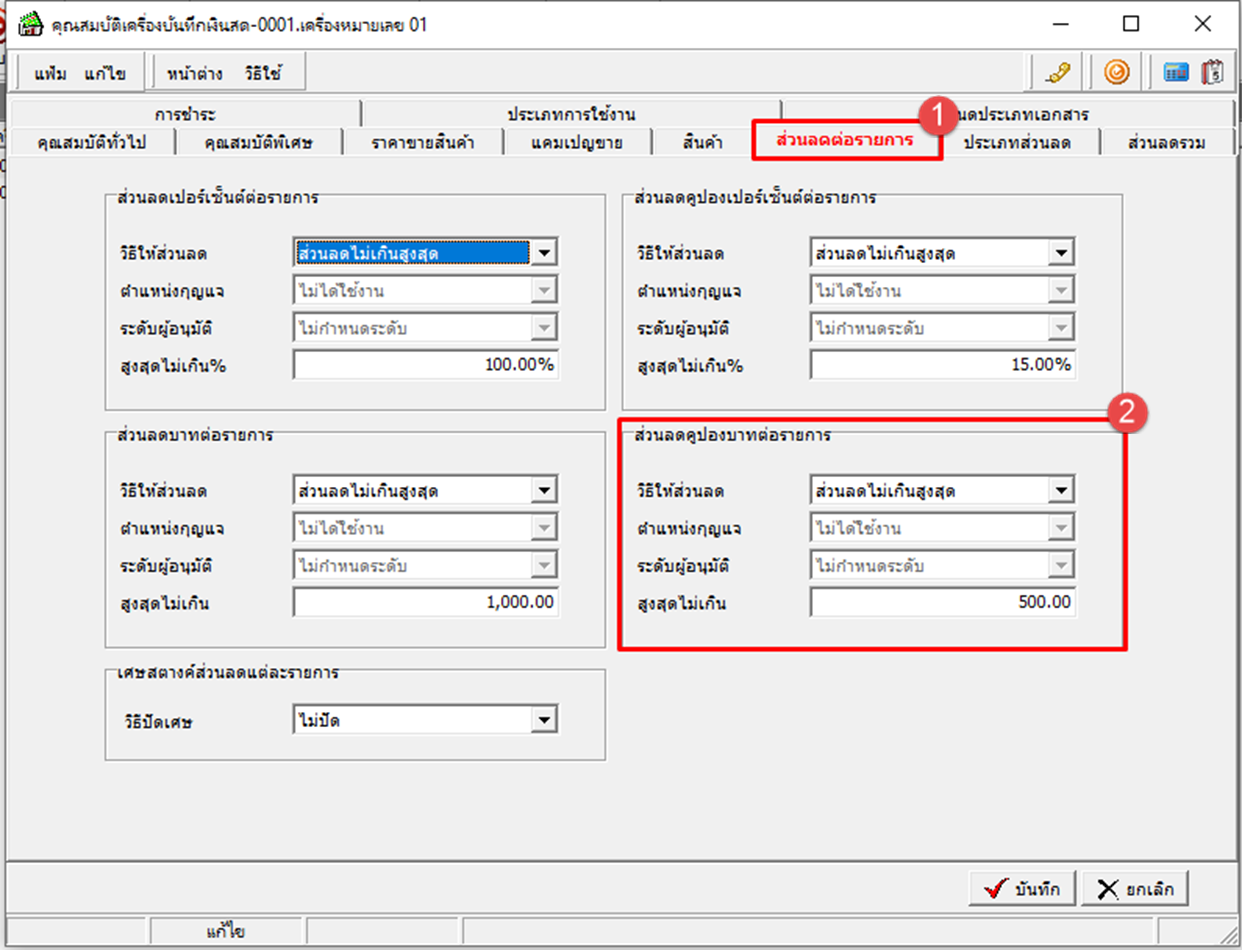The height and width of the screenshot is (950, 1242).
Task: Click the 1,000.00 maximum baht discount field
Action: pyautogui.click(x=425, y=603)
